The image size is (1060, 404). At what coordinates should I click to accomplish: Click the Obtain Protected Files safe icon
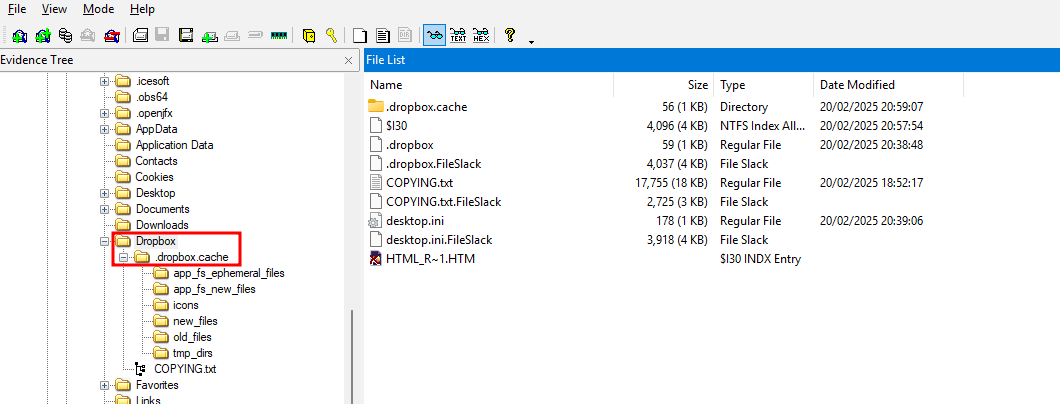pyautogui.click(x=309, y=35)
